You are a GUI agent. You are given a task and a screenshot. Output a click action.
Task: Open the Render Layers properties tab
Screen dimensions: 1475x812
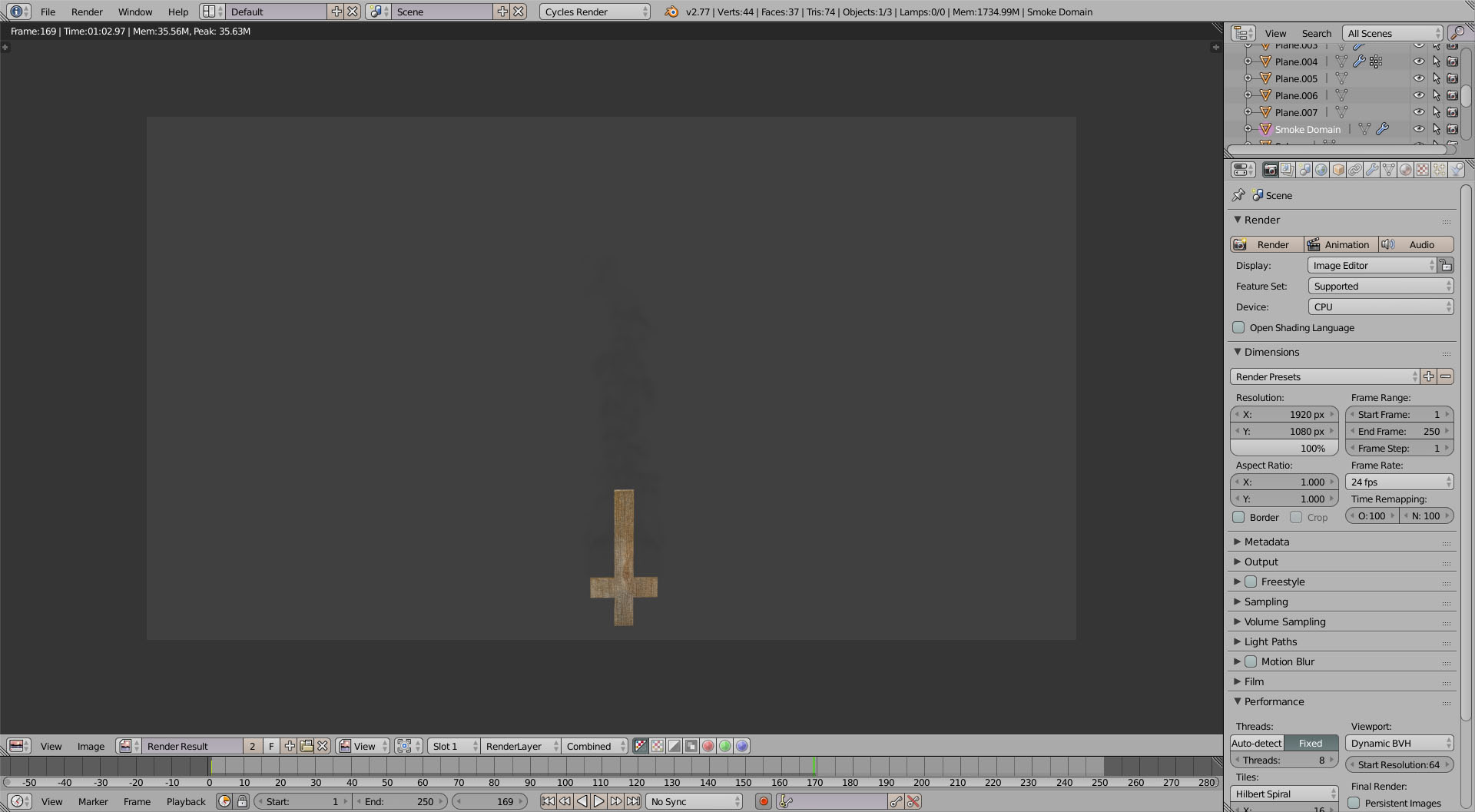click(x=1288, y=170)
